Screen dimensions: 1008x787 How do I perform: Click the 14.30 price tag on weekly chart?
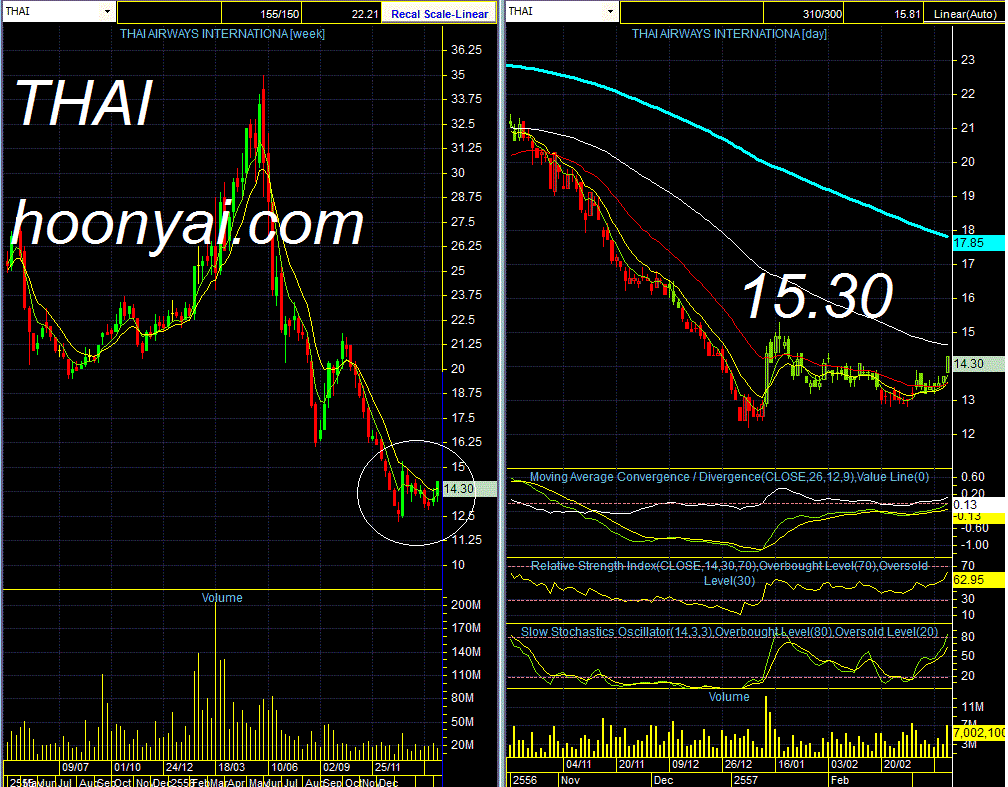click(469, 489)
